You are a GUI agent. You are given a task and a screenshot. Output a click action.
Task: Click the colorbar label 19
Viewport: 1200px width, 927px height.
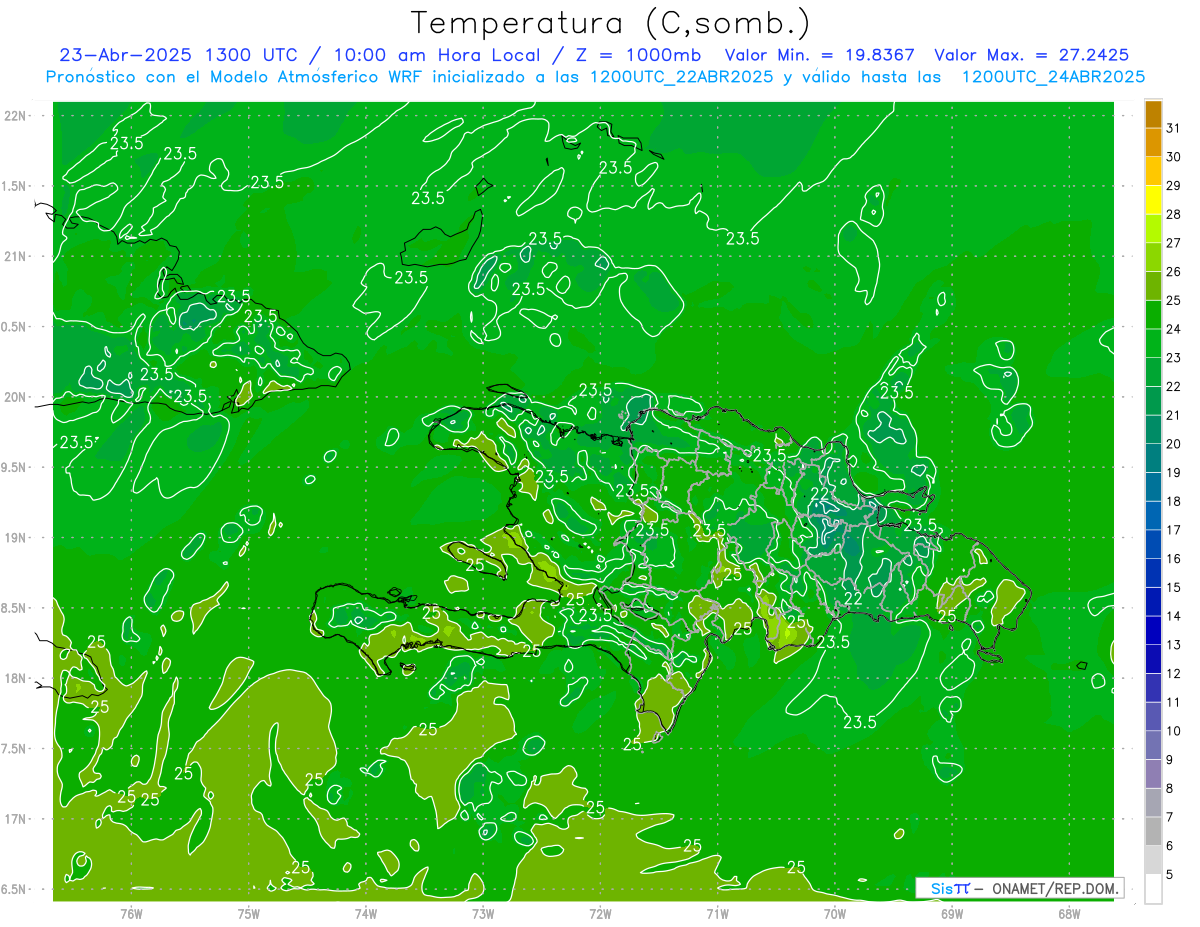(1174, 473)
